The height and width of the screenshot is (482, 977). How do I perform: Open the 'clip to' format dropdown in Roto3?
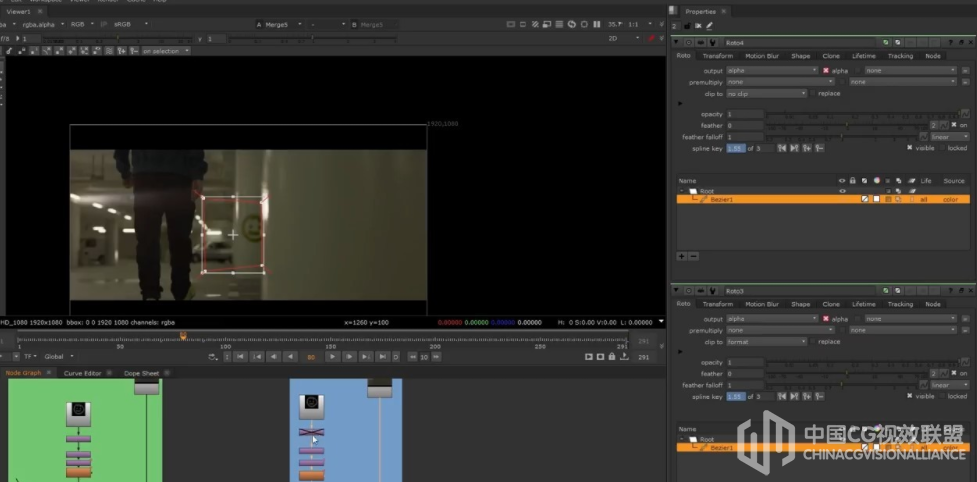pos(767,342)
